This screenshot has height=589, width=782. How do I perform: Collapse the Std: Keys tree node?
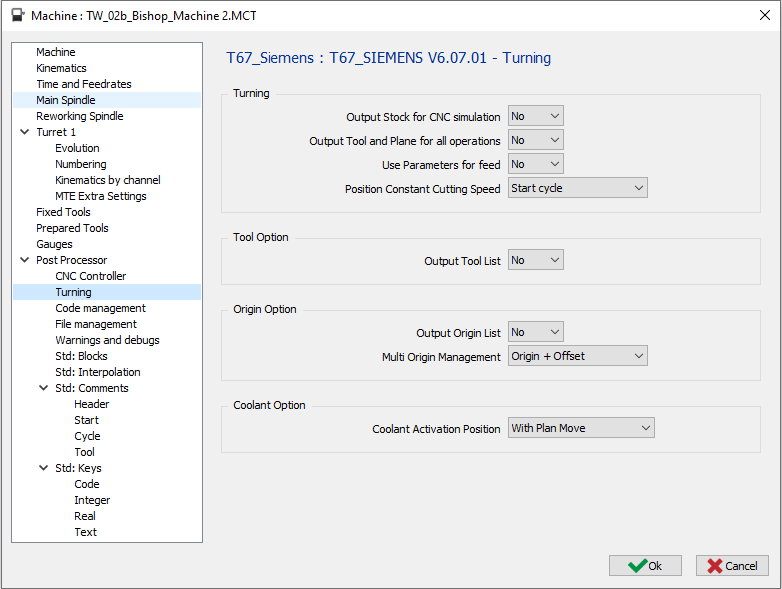pyautogui.click(x=44, y=468)
